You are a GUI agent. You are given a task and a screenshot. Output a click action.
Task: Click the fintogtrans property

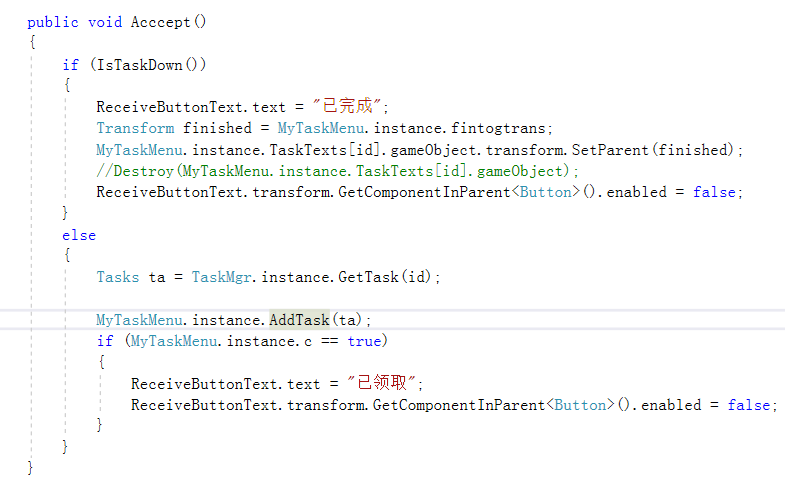click(x=498, y=128)
